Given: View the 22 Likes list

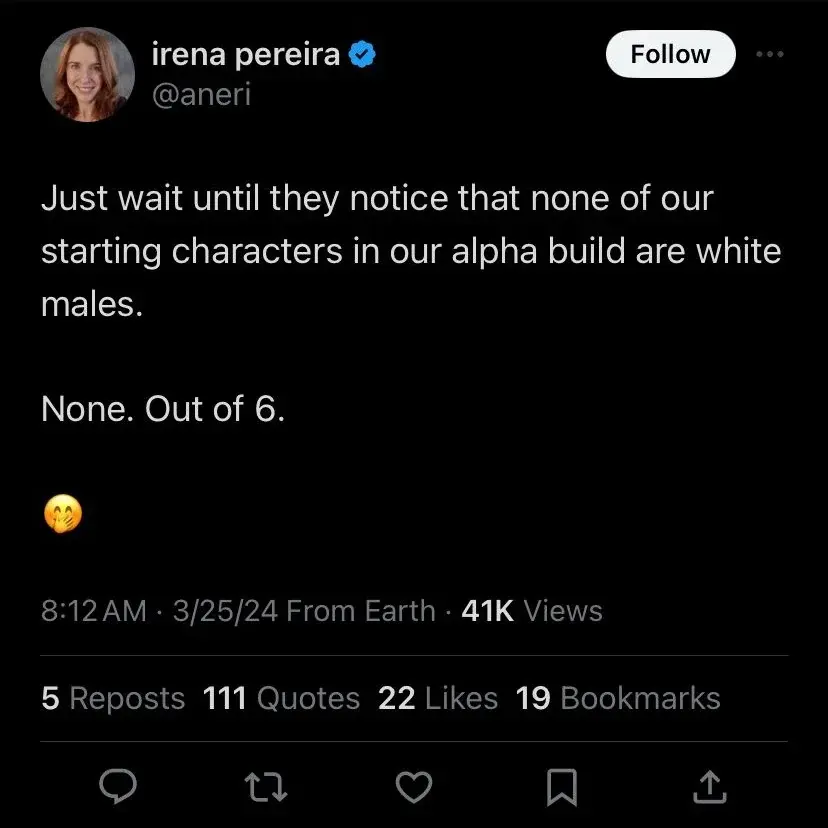Looking at the screenshot, I should 438,698.
